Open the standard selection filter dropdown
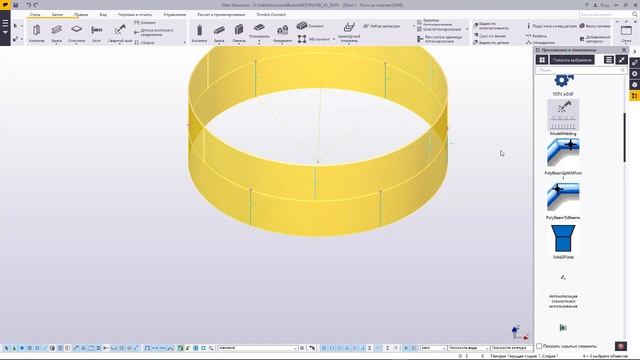Screen dimensions: 640x360 pyautogui.click(x=295, y=348)
